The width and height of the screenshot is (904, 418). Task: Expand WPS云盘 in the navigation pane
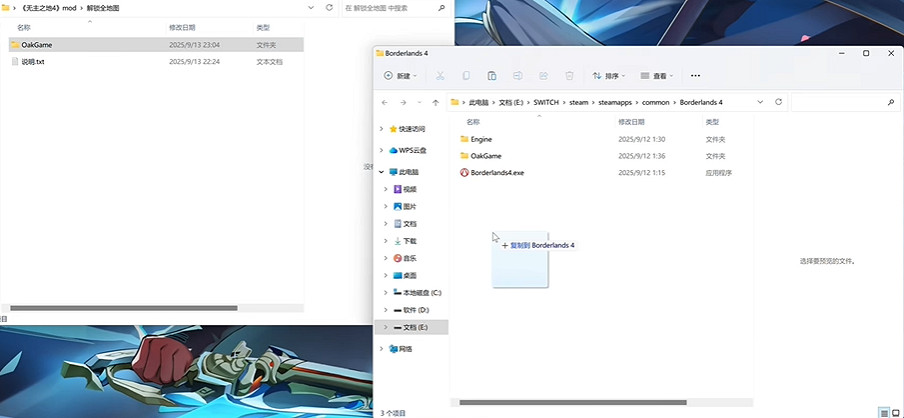(381, 150)
